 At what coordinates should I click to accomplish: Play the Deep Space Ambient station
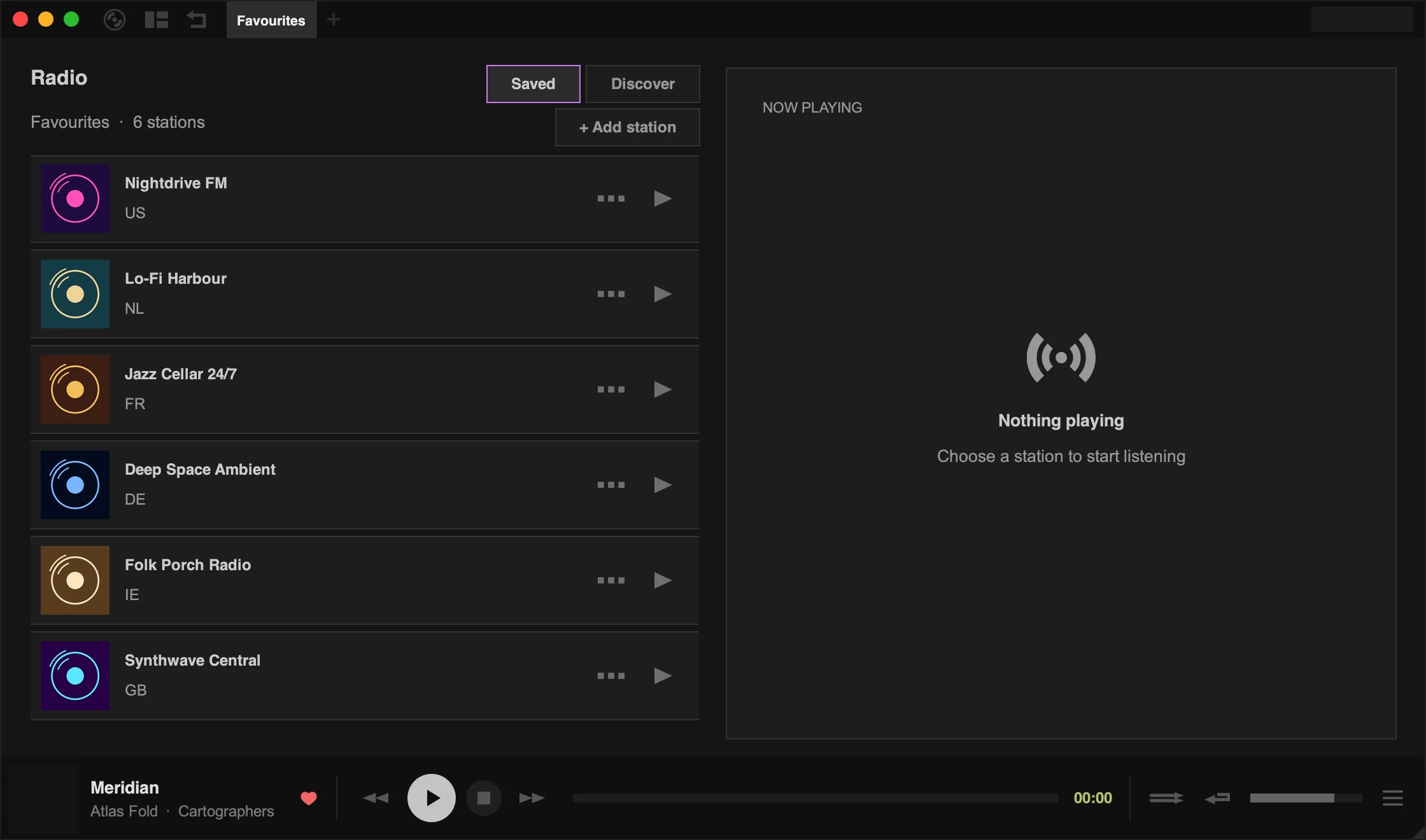(x=663, y=485)
